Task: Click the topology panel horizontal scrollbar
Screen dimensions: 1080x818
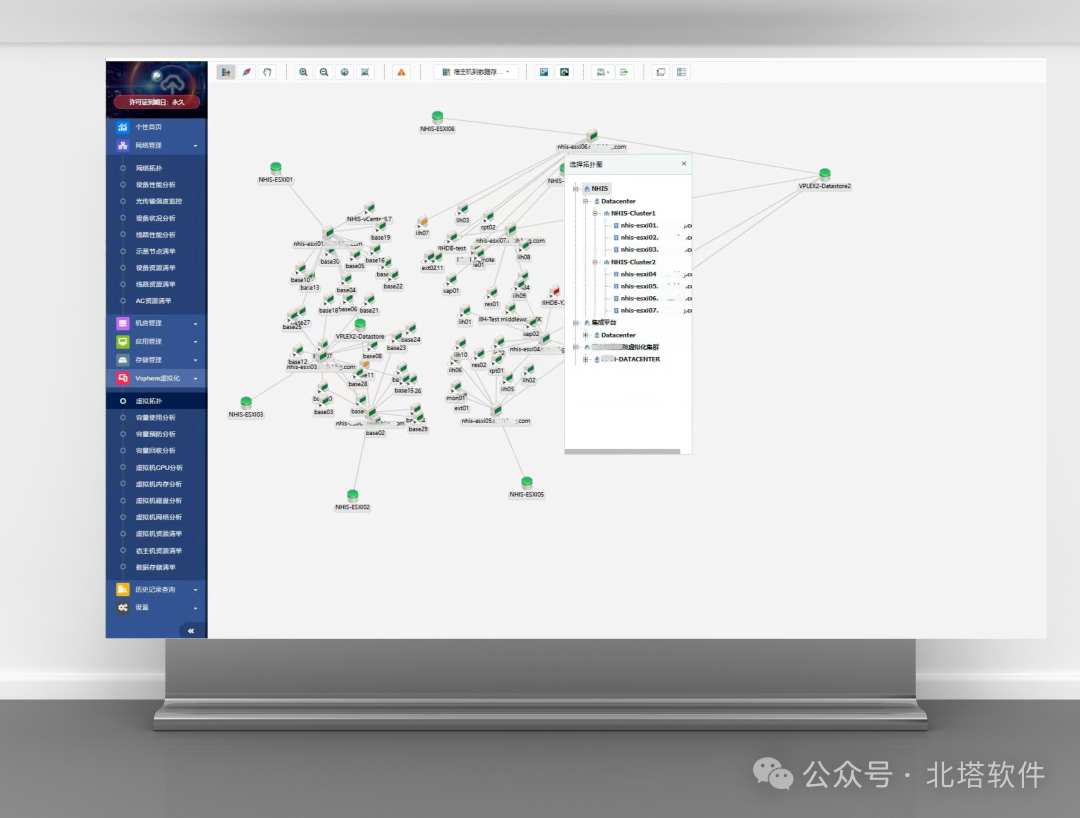Action: 623,452
